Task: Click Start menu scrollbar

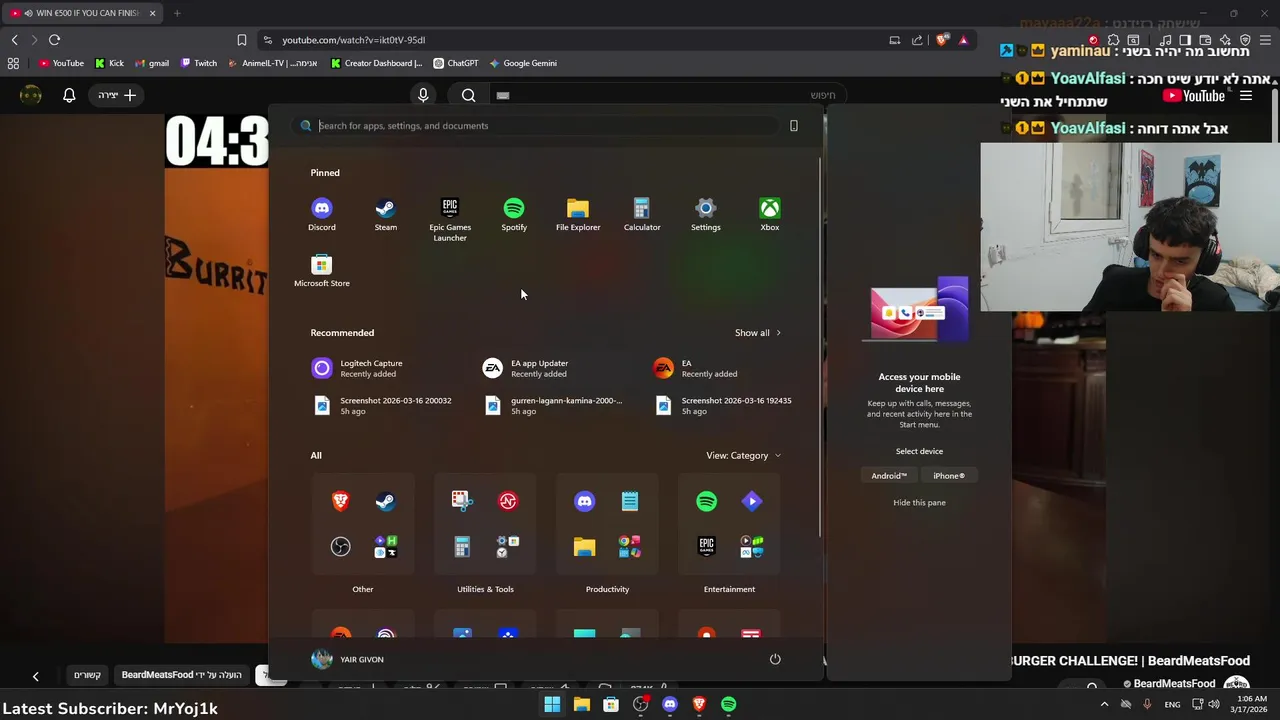Action: tap(821, 345)
